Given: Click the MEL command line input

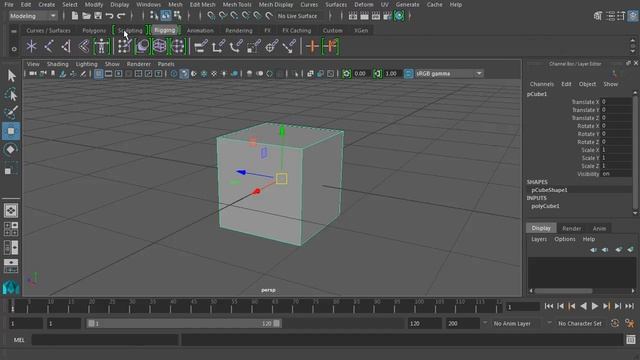Looking at the screenshot, I should pyautogui.click(x=105, y=340).
